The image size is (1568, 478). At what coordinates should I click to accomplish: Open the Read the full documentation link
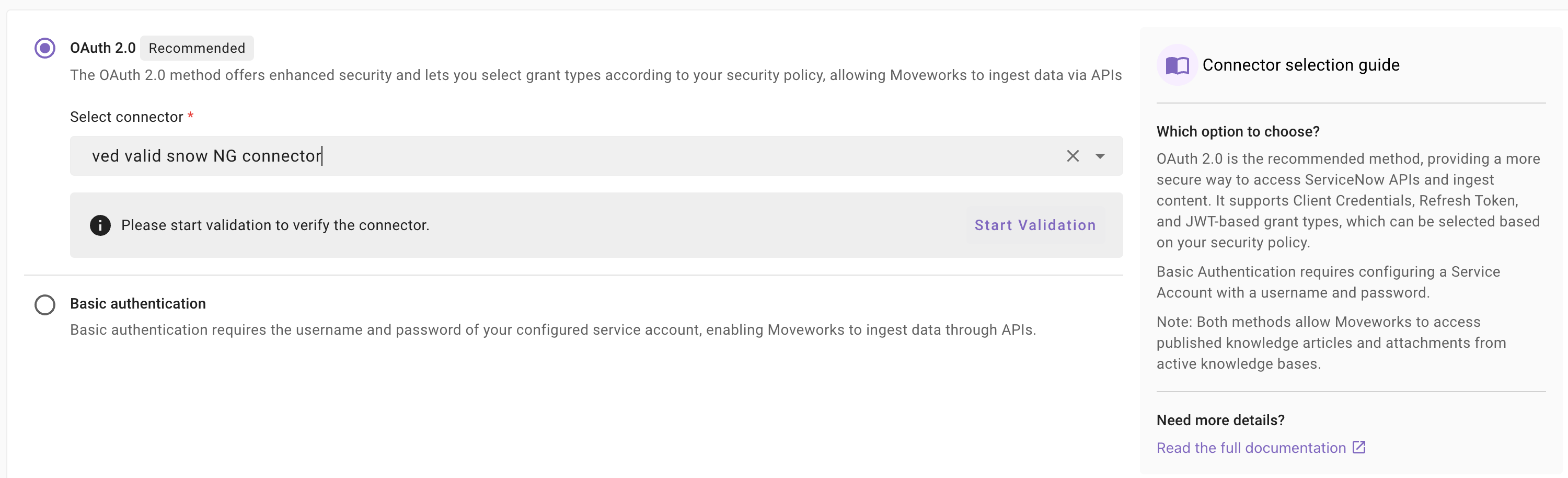[1251, 448]
